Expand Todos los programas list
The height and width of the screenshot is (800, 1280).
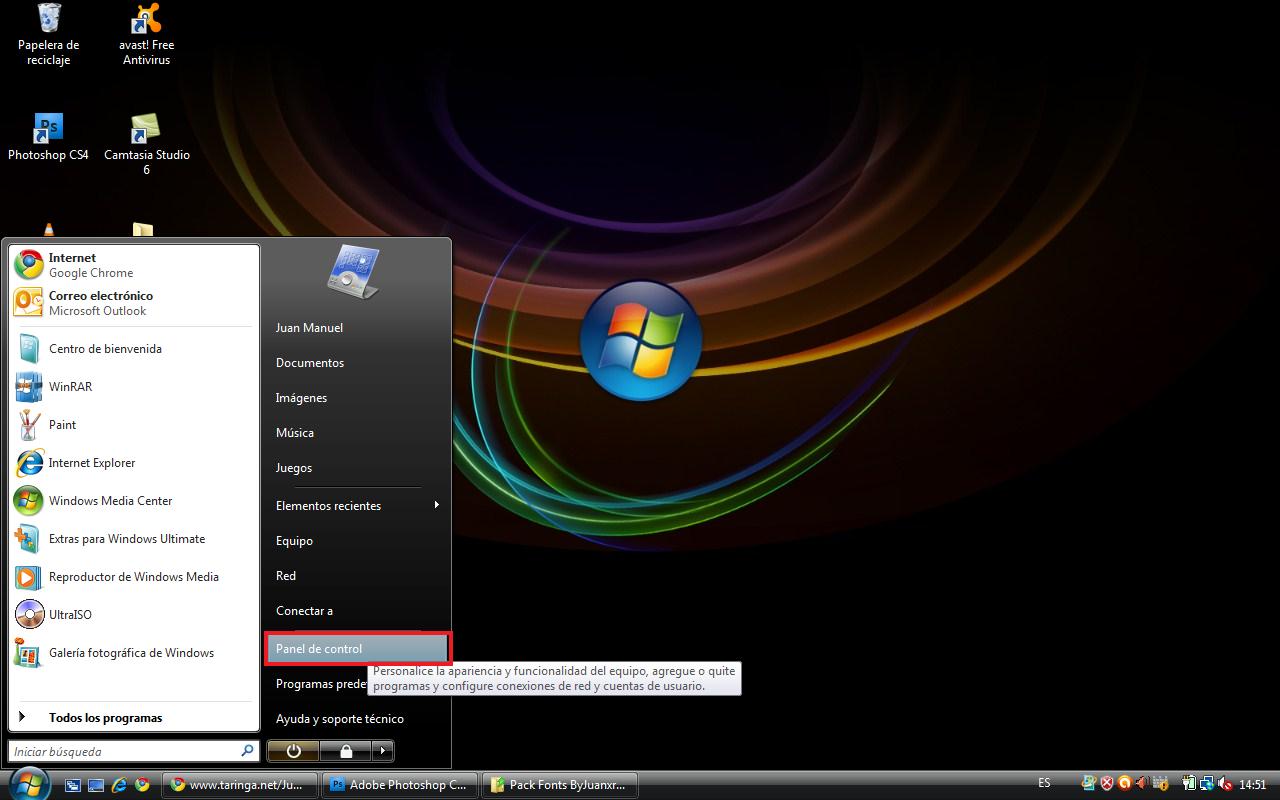134,718
